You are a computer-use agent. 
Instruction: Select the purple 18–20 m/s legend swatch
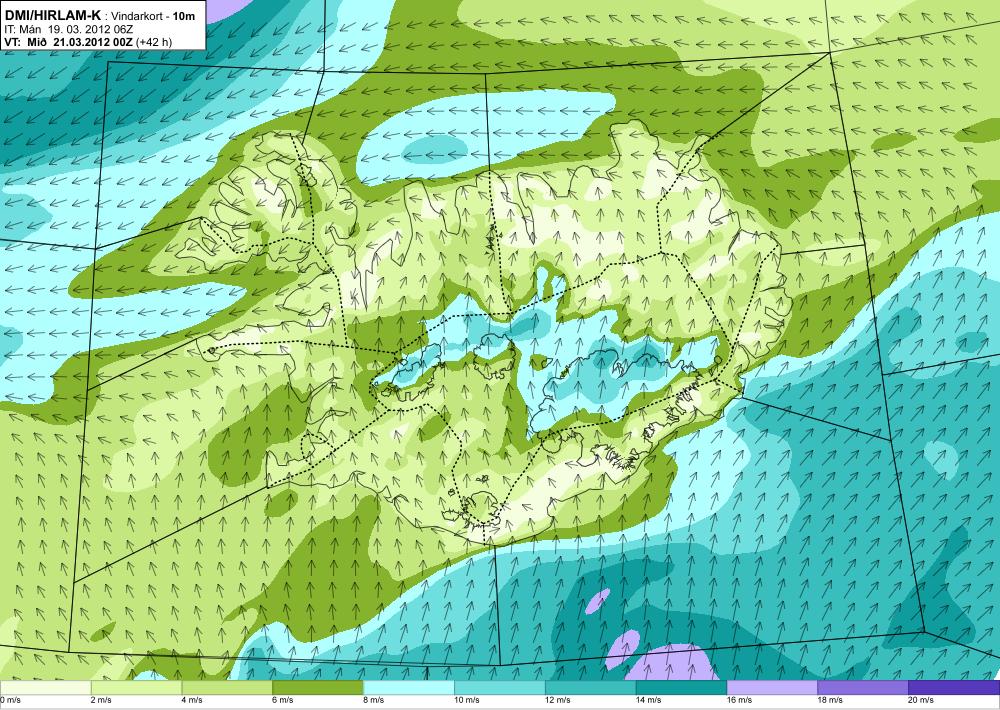(863, 688)
